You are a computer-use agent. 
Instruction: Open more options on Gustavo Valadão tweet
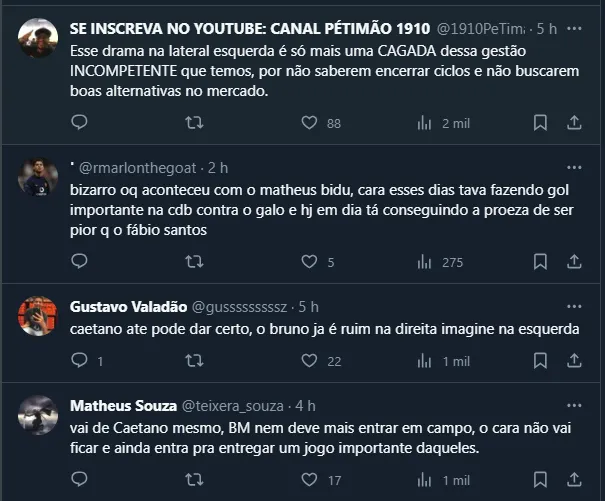pos(574,306)
